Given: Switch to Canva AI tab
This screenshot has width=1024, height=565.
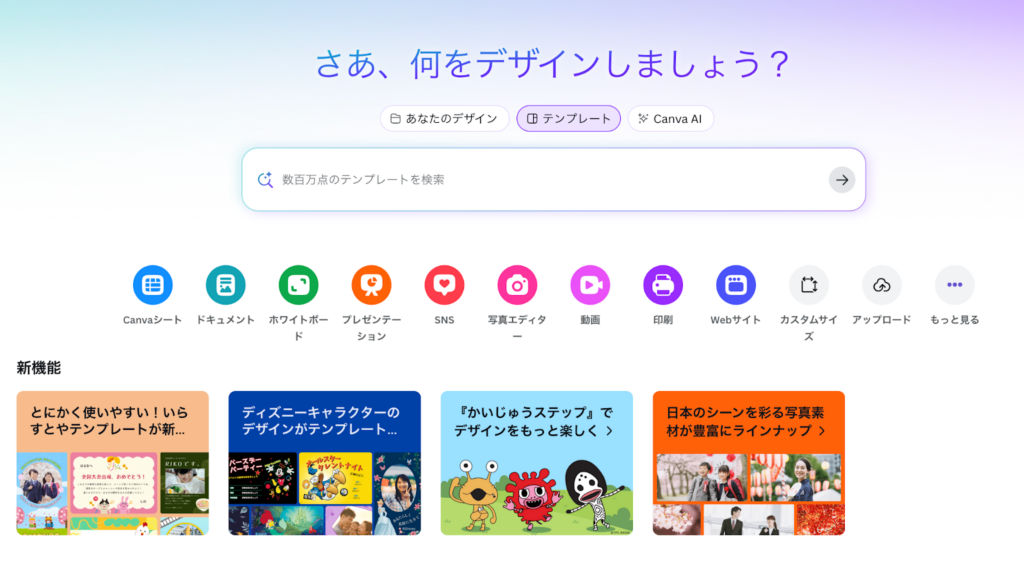Looking at the screenshot, I should [x=671, y=119].
